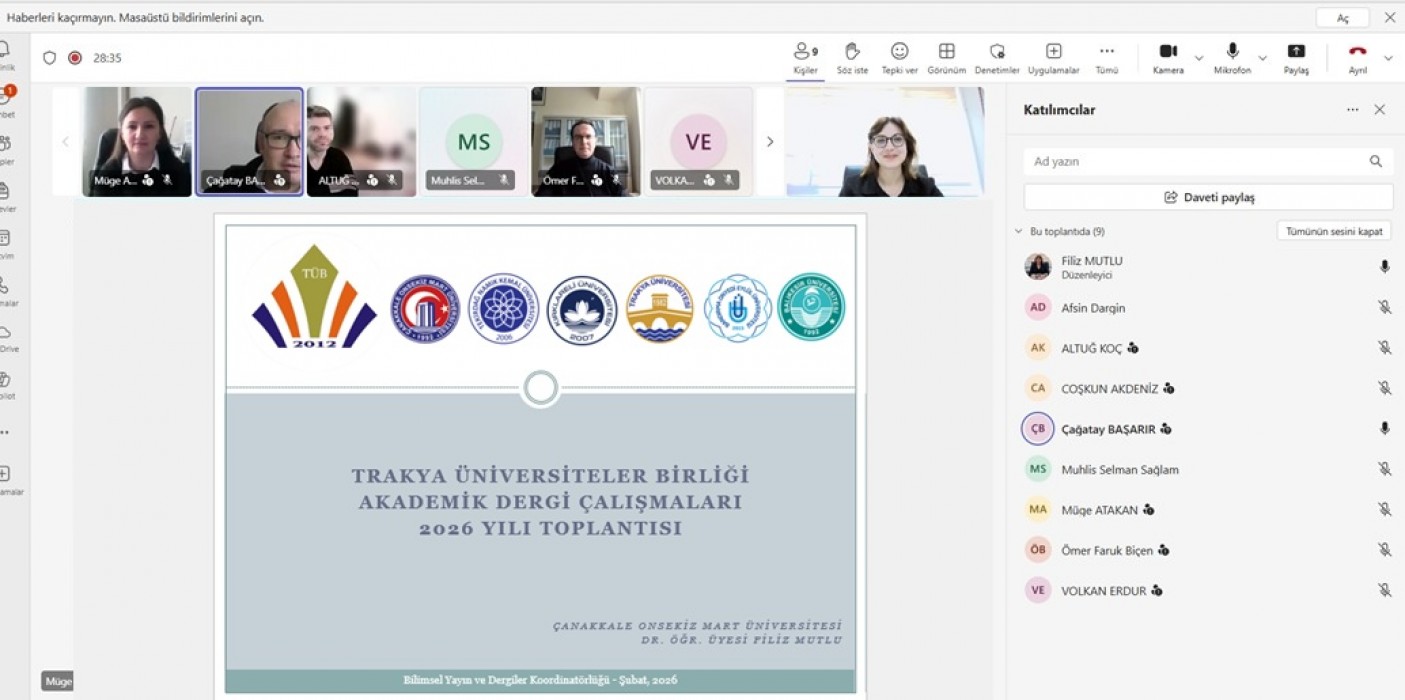Open Uygulamalar apps icon
This screenshot has width=1405, height=700.
click(1053, 52)
